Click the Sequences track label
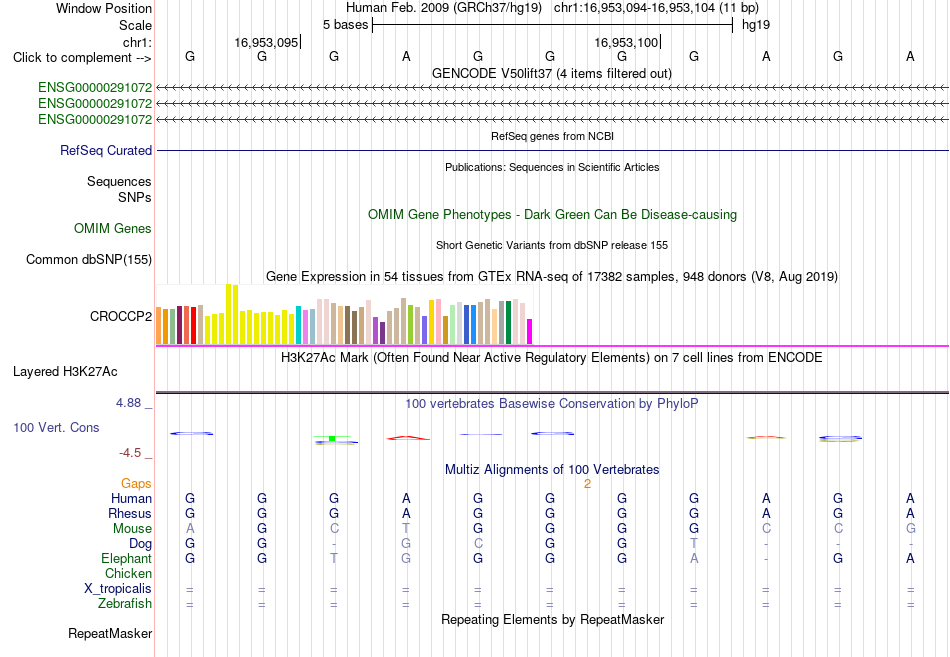The height and width of the screenshot is (657, 950). point(119,181)
